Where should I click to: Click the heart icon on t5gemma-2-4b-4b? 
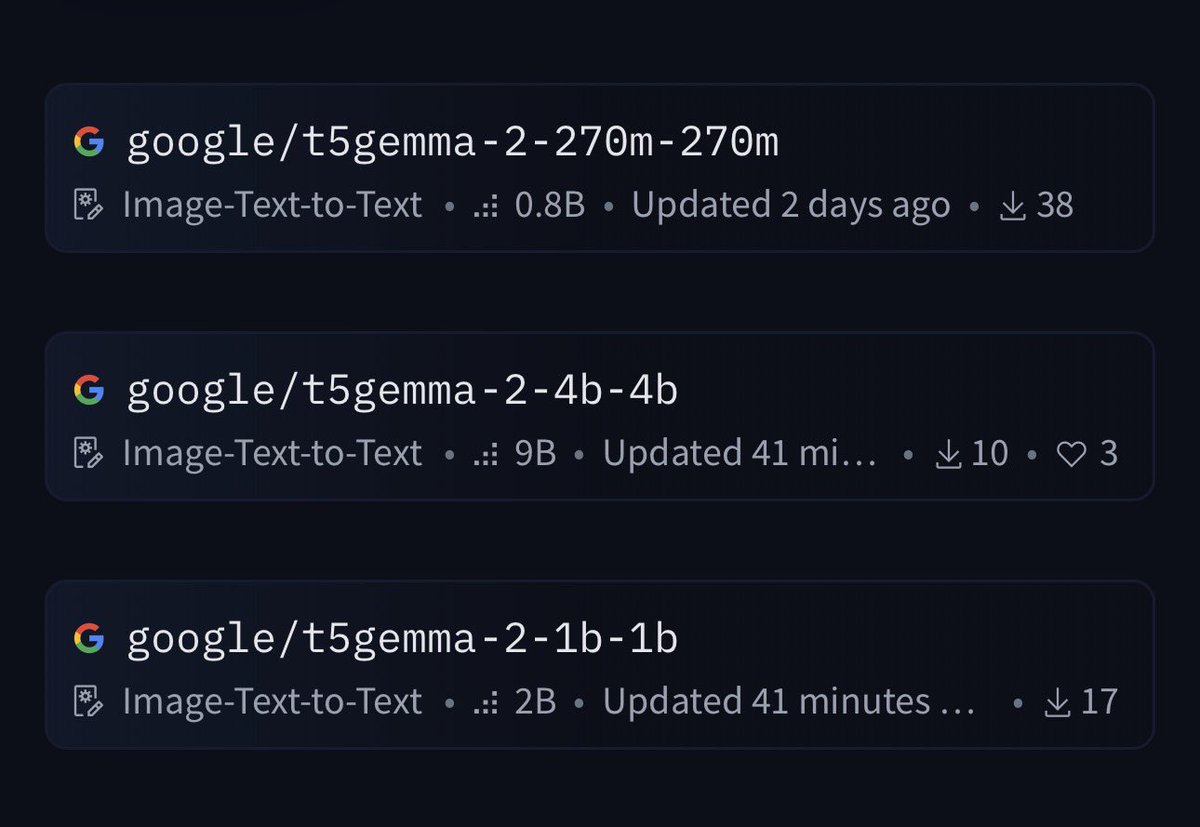pos(1071,455)
